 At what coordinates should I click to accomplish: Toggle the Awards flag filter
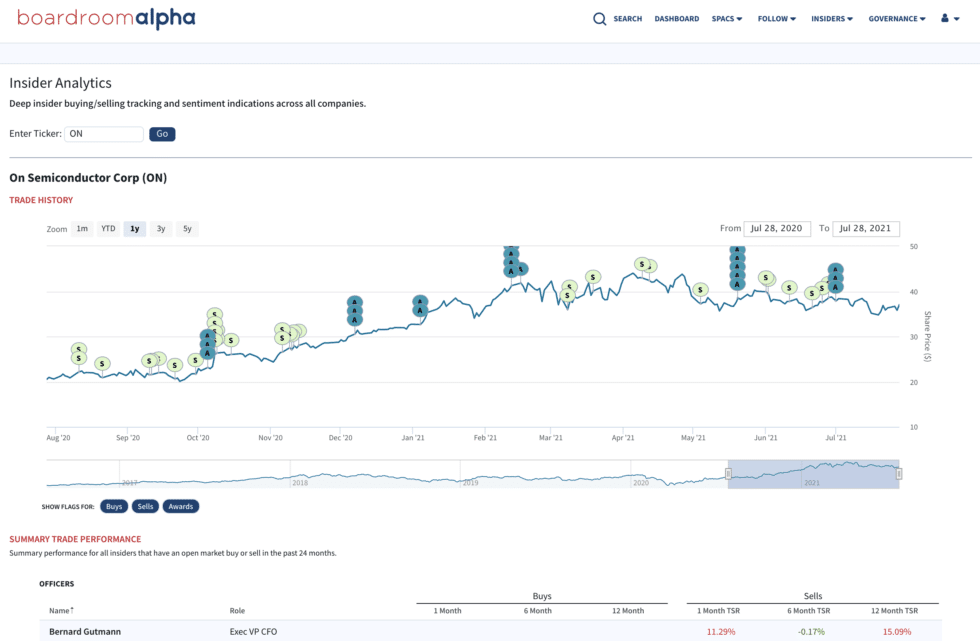[x=181, y=506]
